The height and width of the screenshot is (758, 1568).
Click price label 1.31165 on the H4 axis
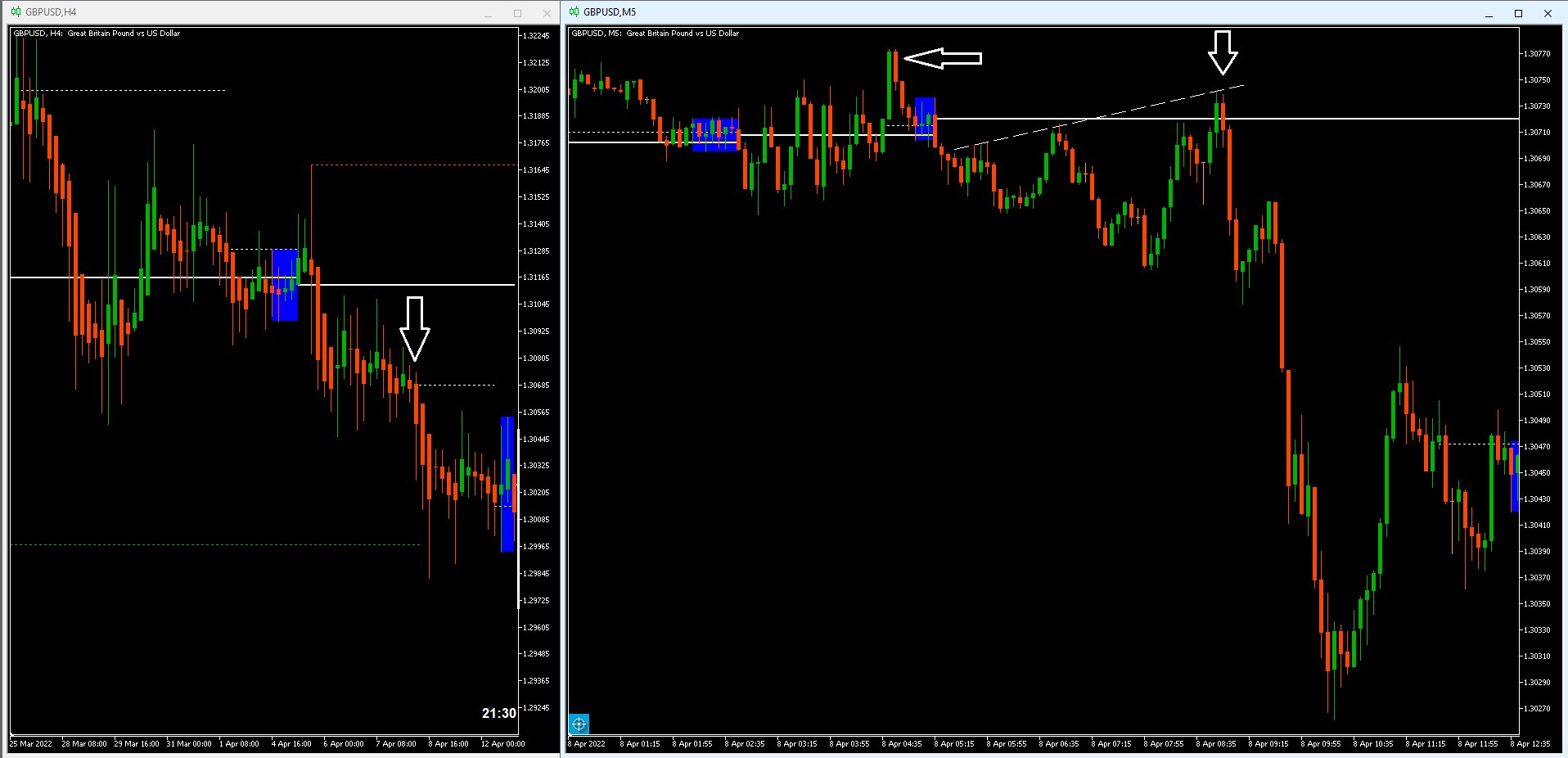click(536, 277)
